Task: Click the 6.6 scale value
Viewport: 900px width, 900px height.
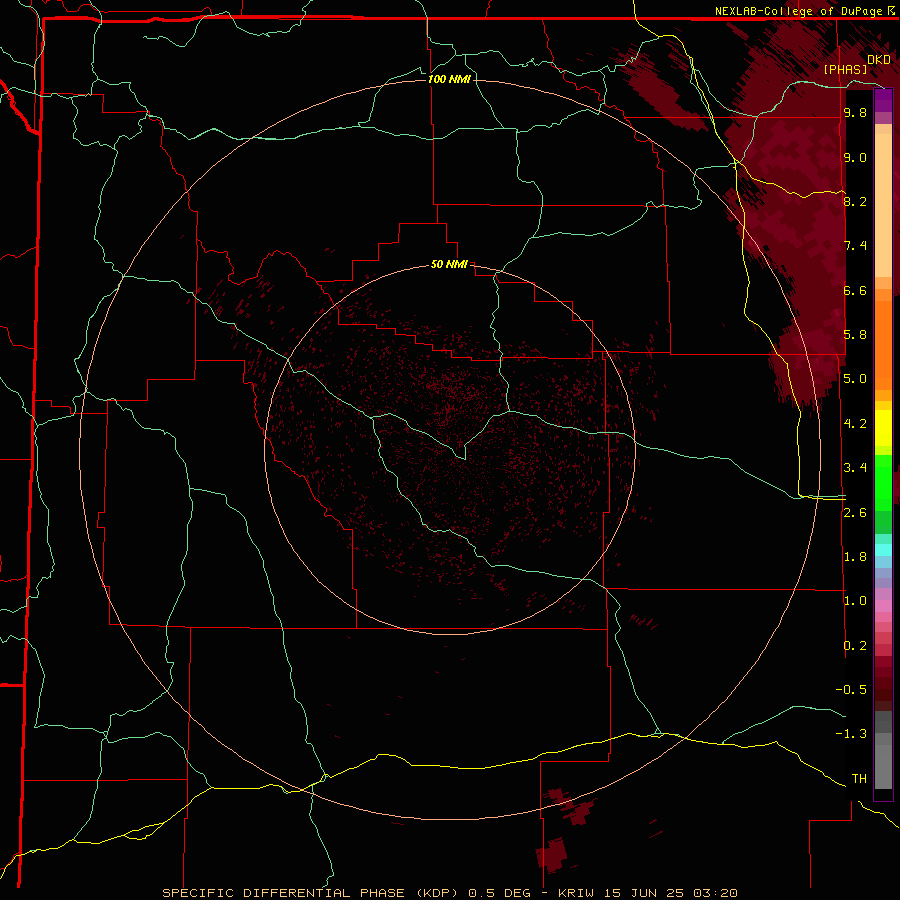Action: (x=855, y=290)
